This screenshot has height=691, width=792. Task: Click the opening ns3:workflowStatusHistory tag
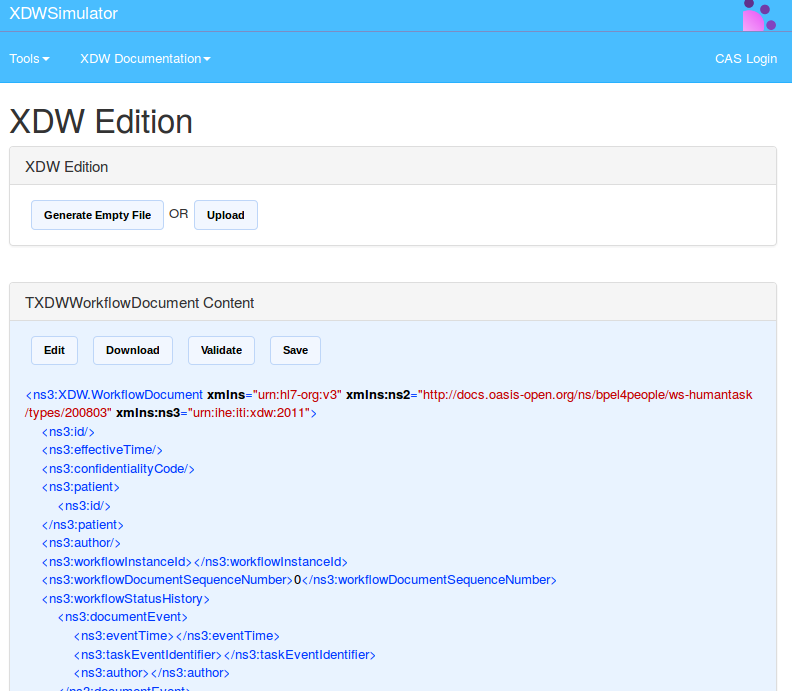pos(126,598)
